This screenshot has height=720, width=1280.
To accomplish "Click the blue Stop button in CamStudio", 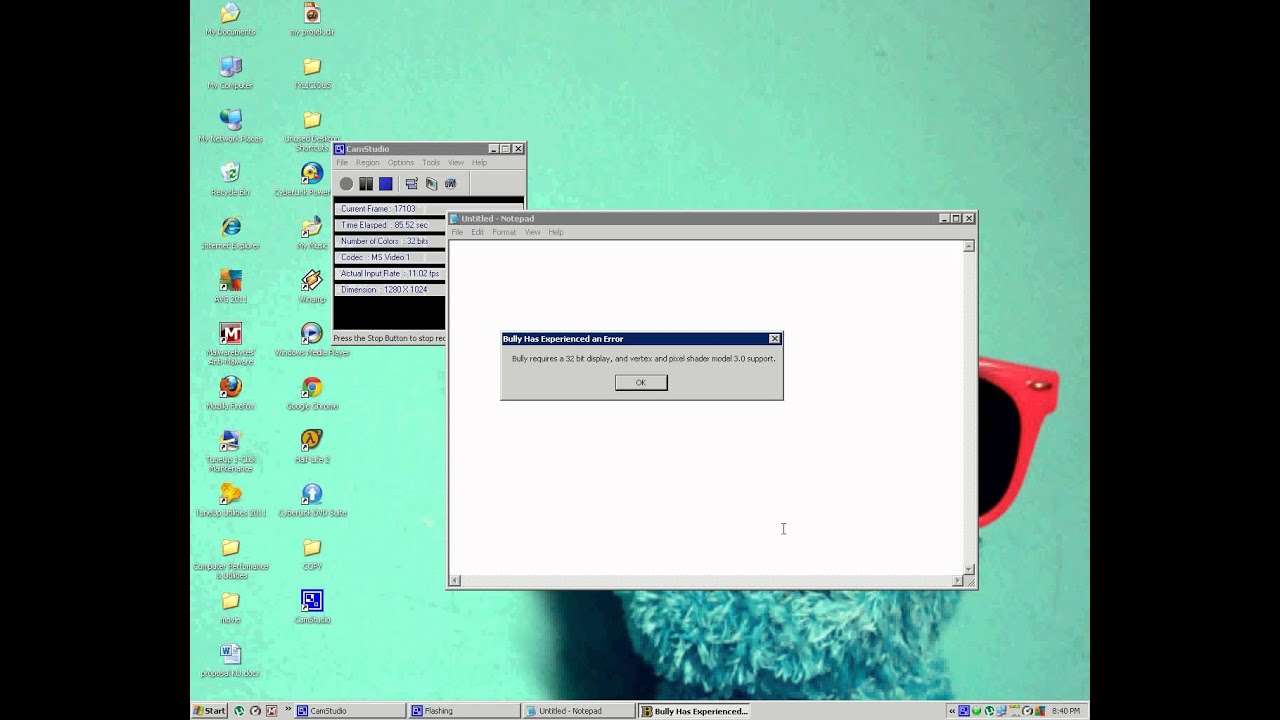I will [385, 184].
